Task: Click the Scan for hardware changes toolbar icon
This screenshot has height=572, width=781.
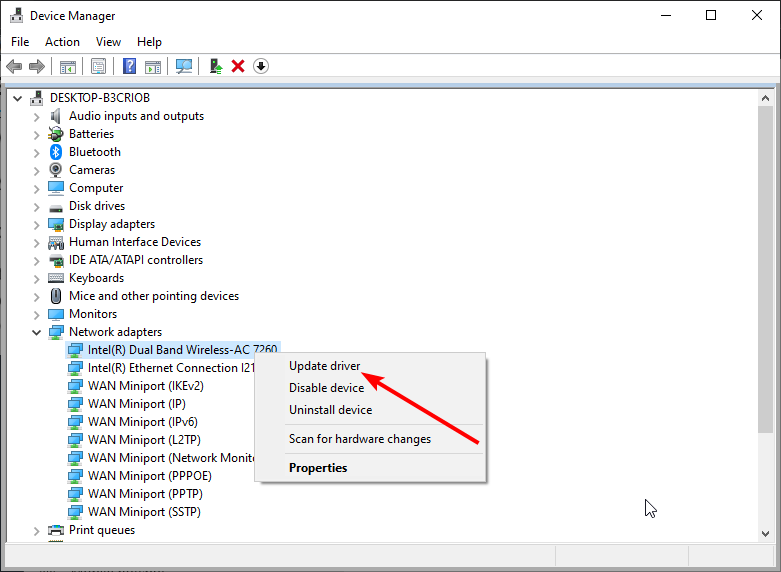Action: [x=184, y=66]
